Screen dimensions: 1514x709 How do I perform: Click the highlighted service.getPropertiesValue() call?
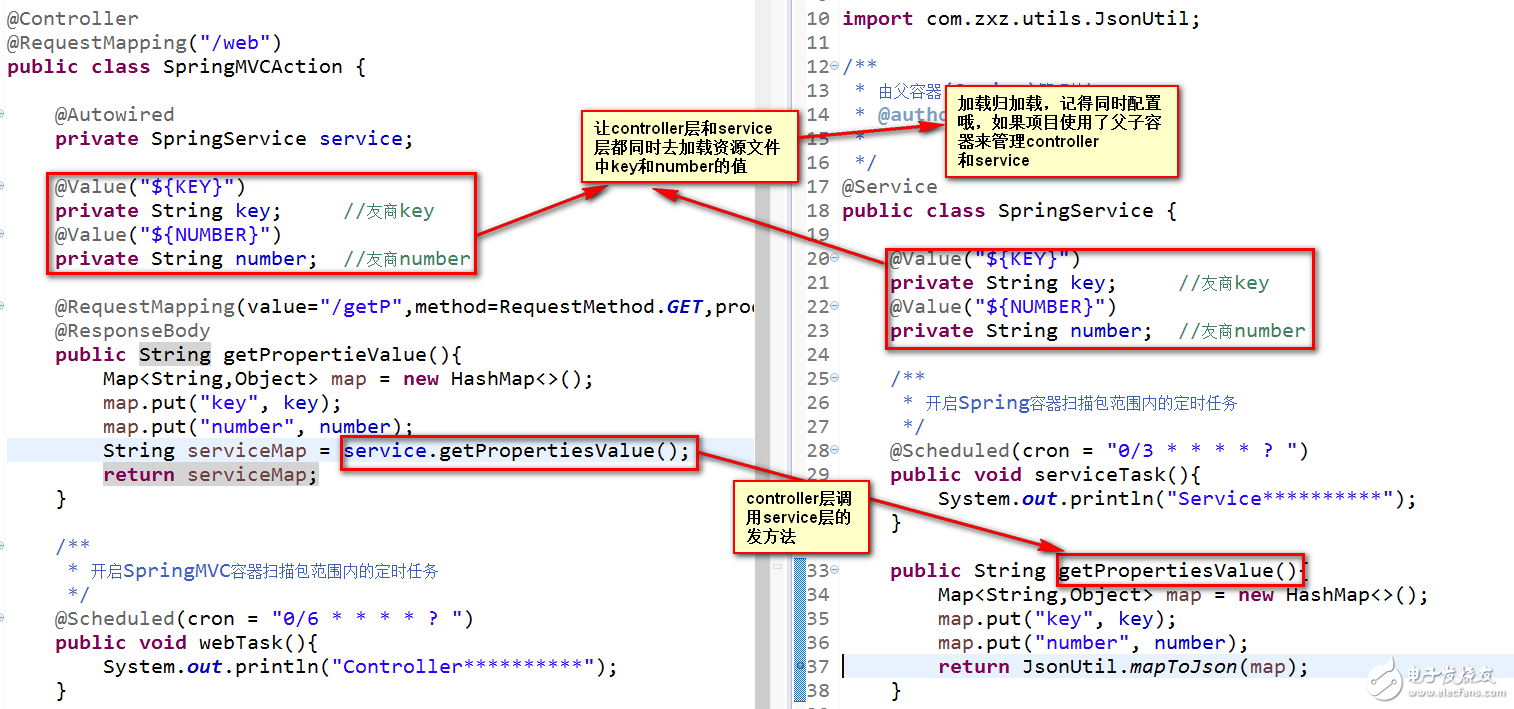(x=516, y=451)
